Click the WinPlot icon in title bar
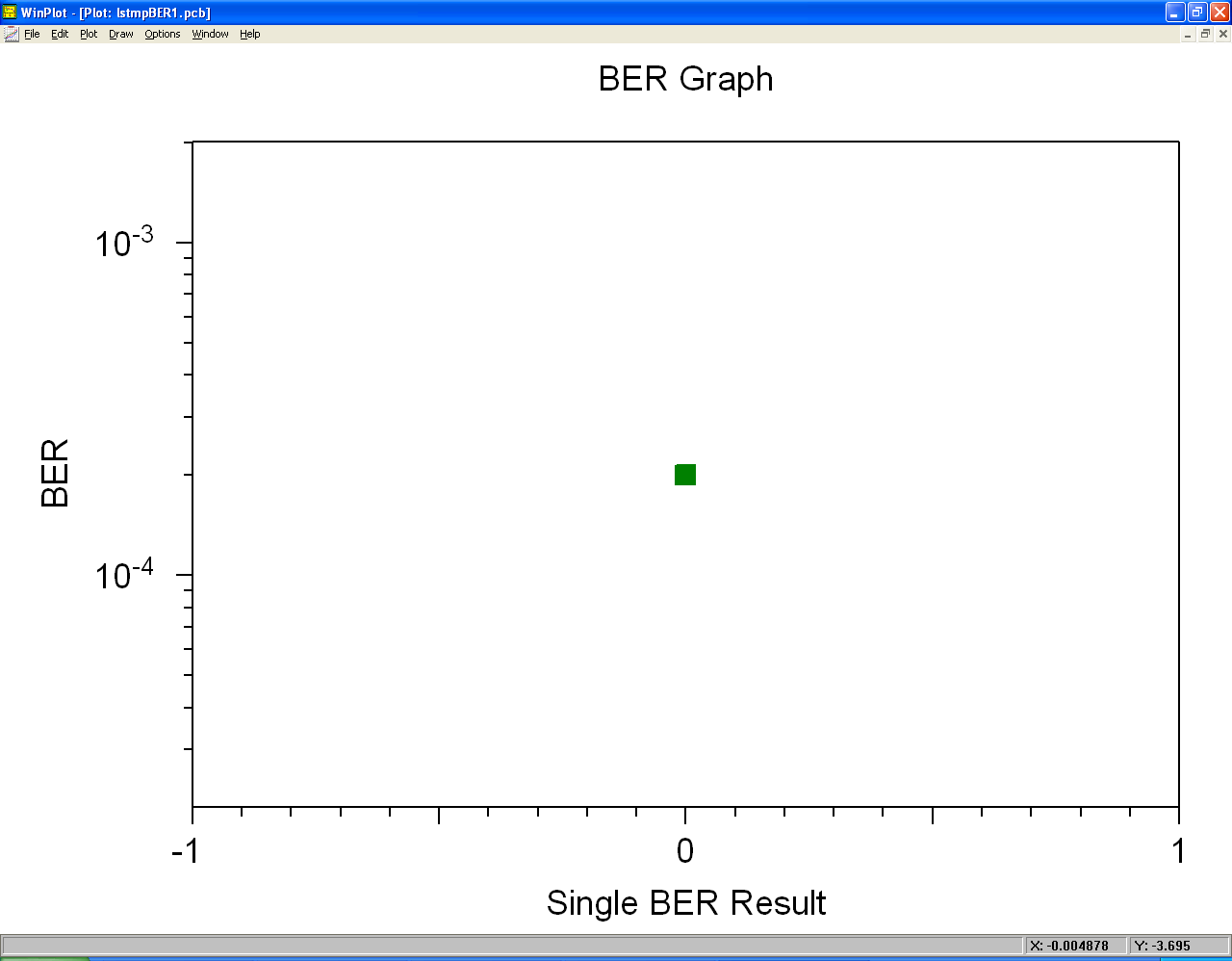This screenshot has height=961, width=1232. point(11,12)
